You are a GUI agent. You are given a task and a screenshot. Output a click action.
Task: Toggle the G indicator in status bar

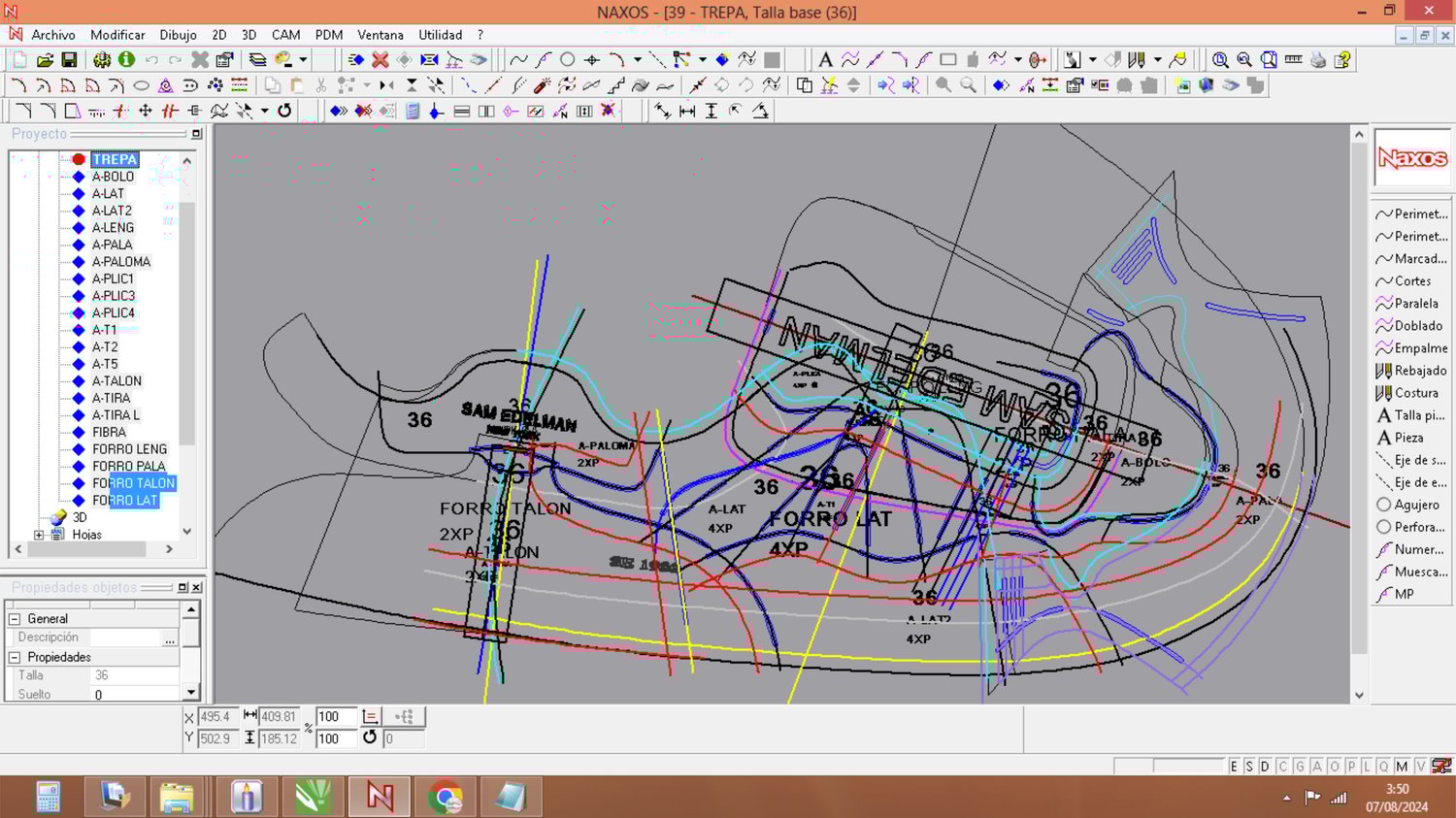[x=1300, y=767]
